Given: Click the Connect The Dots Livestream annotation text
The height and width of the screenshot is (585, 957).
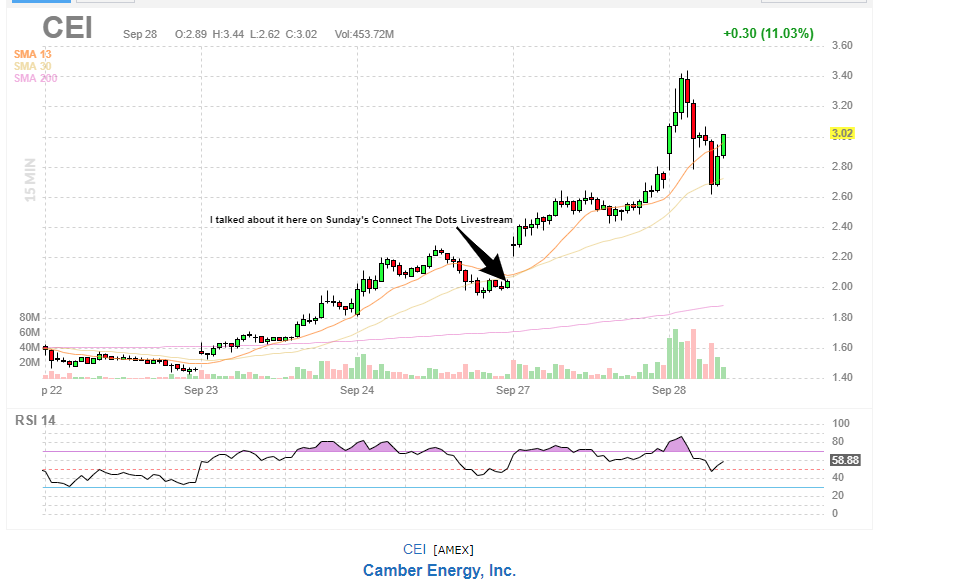Looking at the screenshot, I should (360, 219).
